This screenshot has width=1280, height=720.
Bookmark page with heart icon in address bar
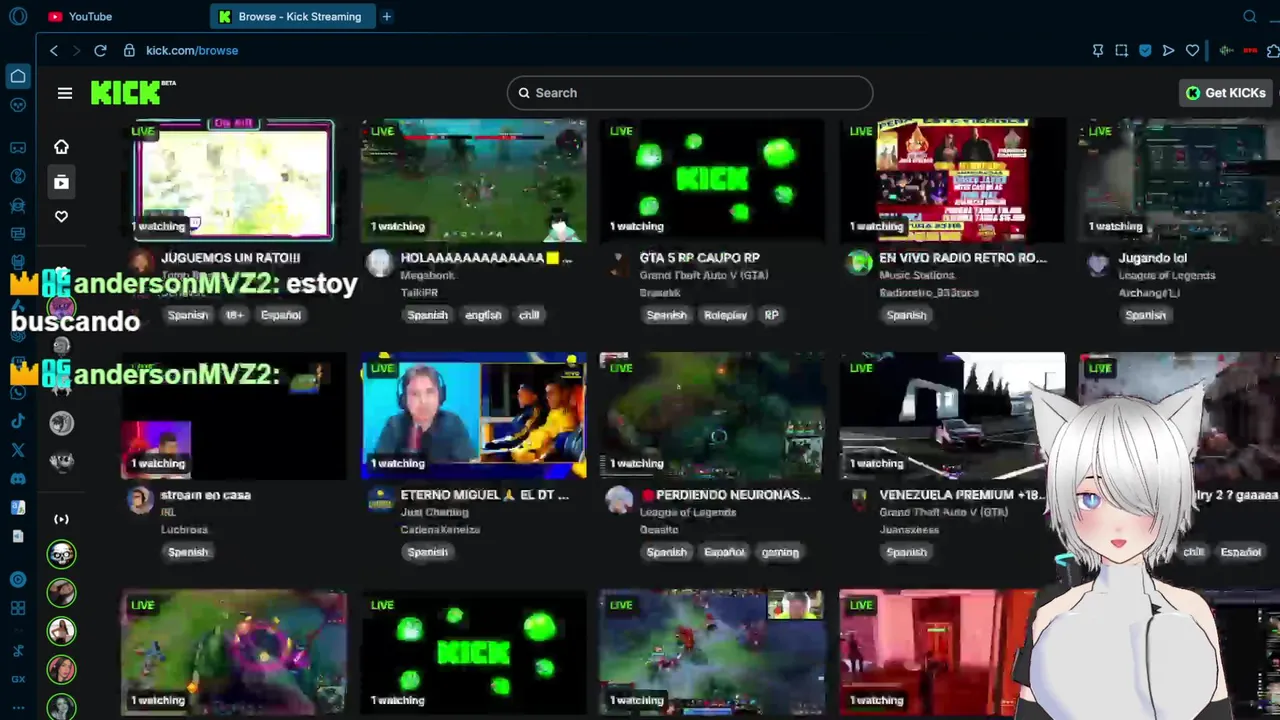coord(1192,50)
